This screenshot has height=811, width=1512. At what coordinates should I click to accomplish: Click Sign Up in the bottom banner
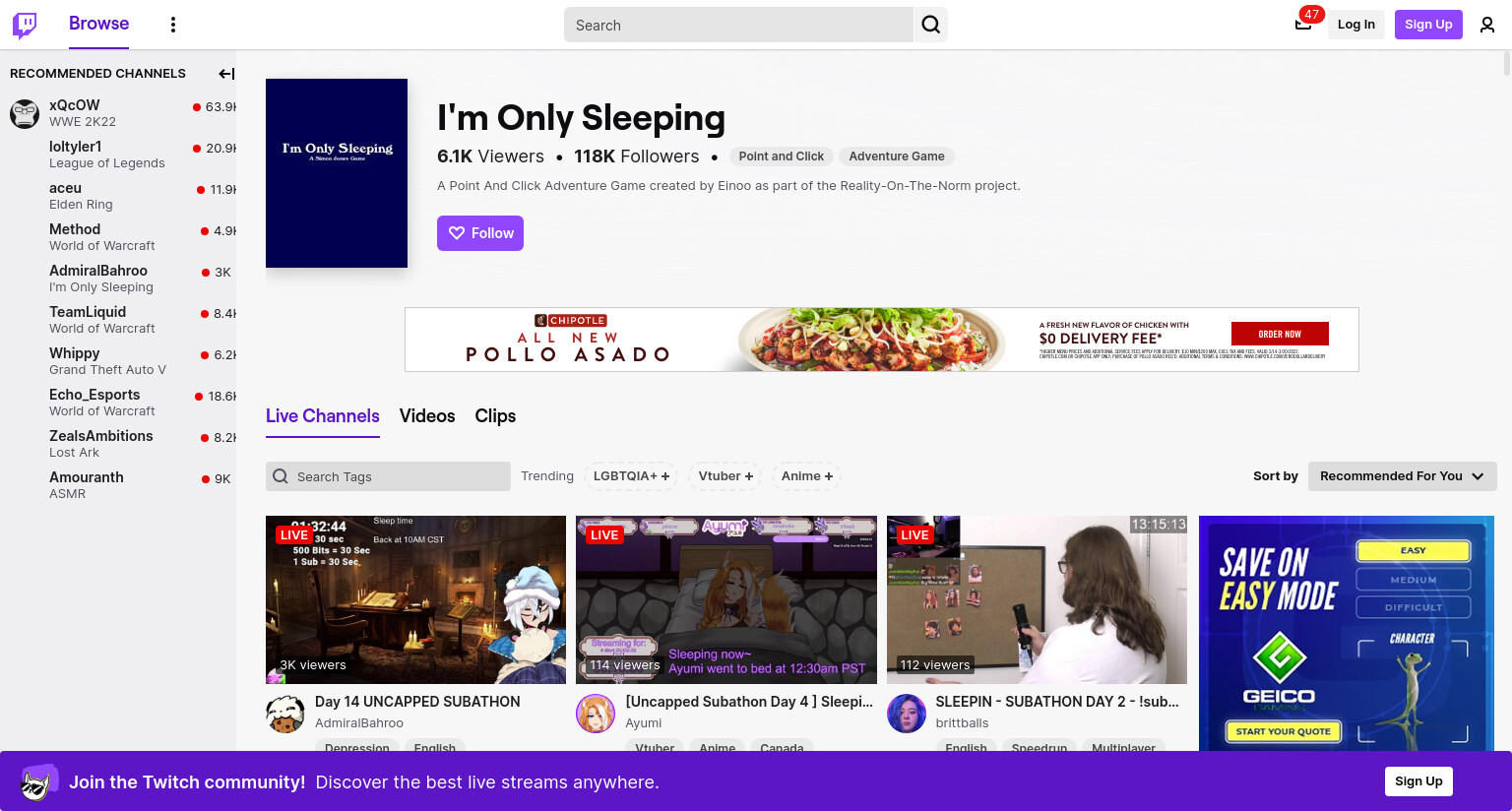[x=1418, y=781]
